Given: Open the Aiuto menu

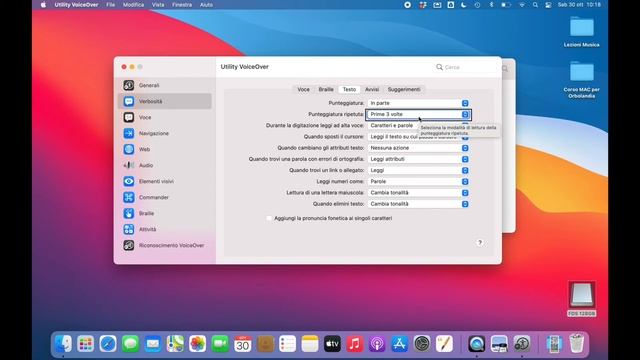Looking at the screenshot, I should tap(206, 5).
